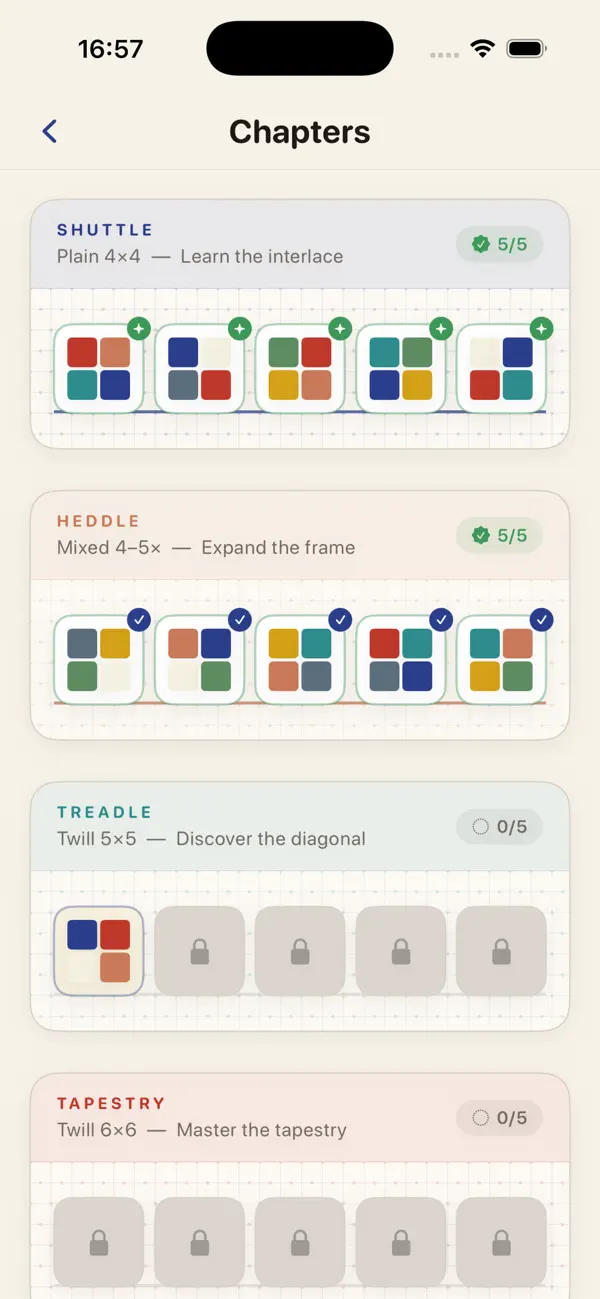Tap the first Heddle level's blue checkmark badge
The height and width of the screenshot is (1299, 600).
(139, 620)
